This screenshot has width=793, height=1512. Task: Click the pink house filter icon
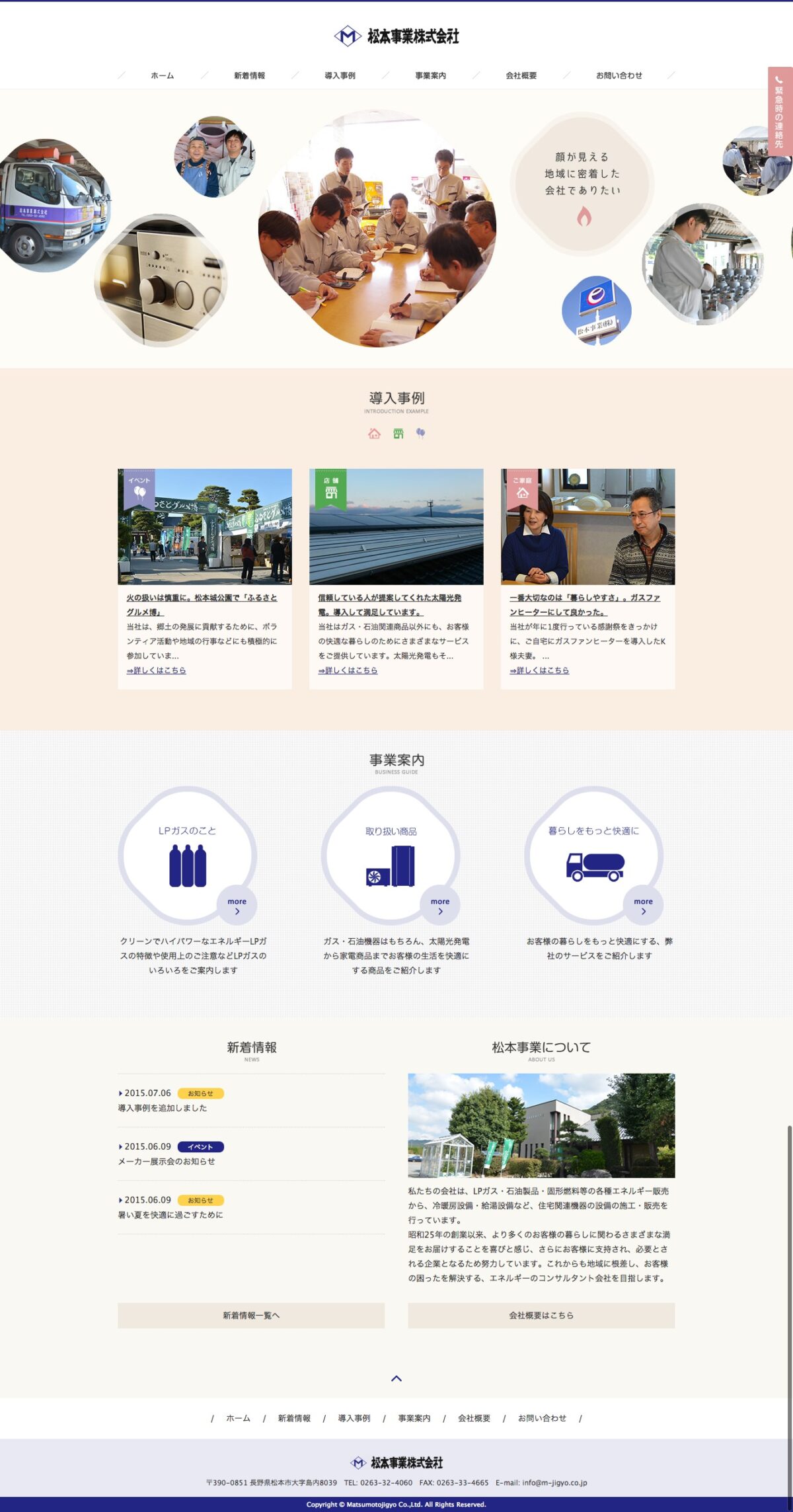(374, 434)
